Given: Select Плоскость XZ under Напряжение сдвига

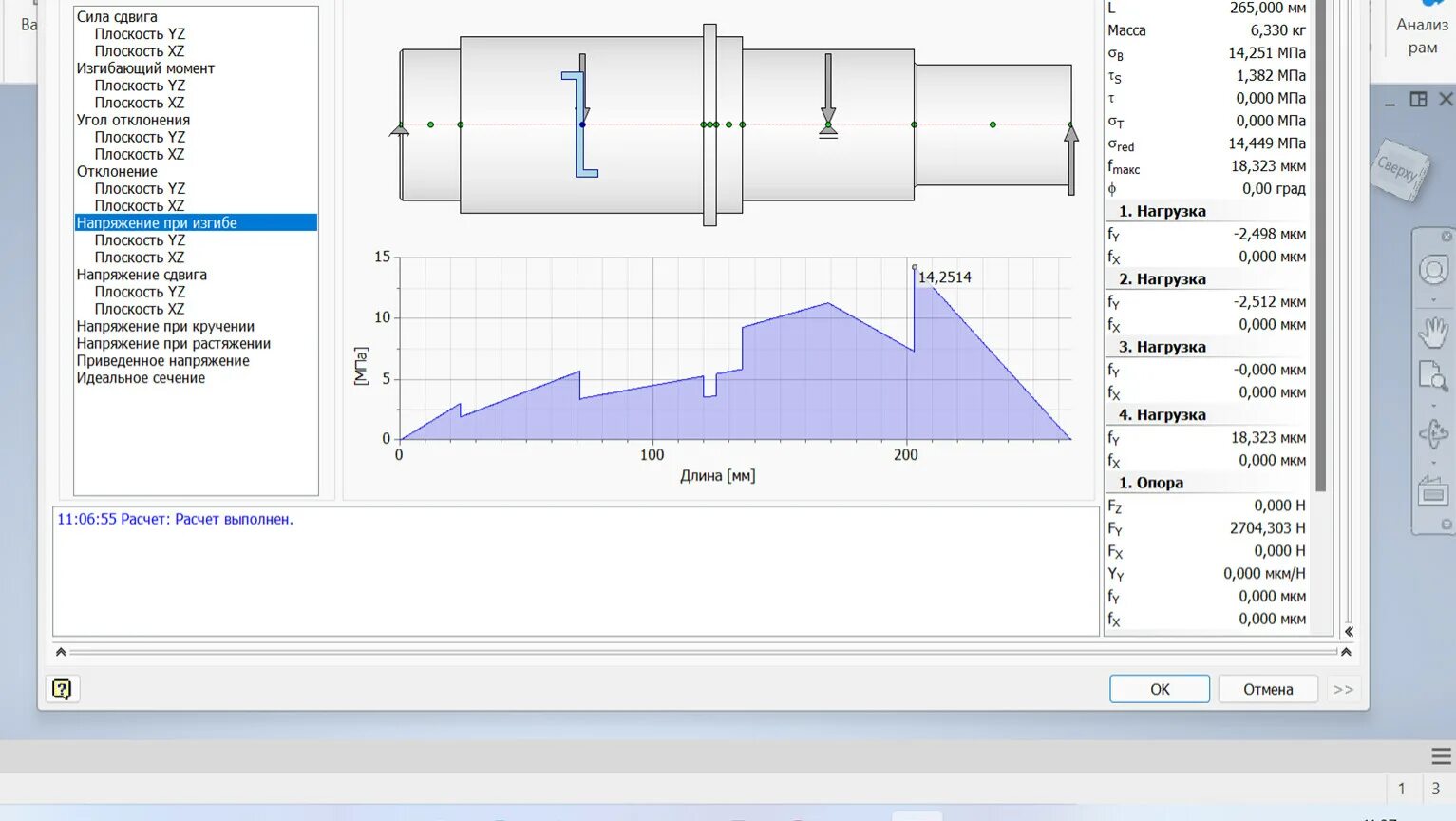Looking at the screenshot, I should (140, 309).
